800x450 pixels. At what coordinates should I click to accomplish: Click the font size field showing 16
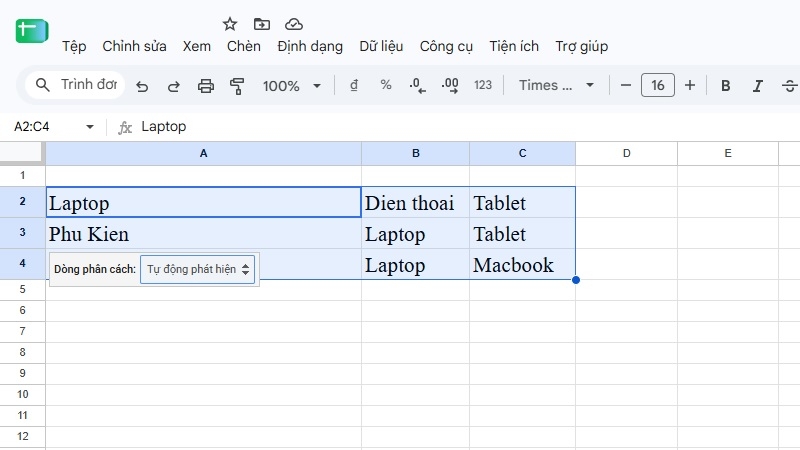658,85
